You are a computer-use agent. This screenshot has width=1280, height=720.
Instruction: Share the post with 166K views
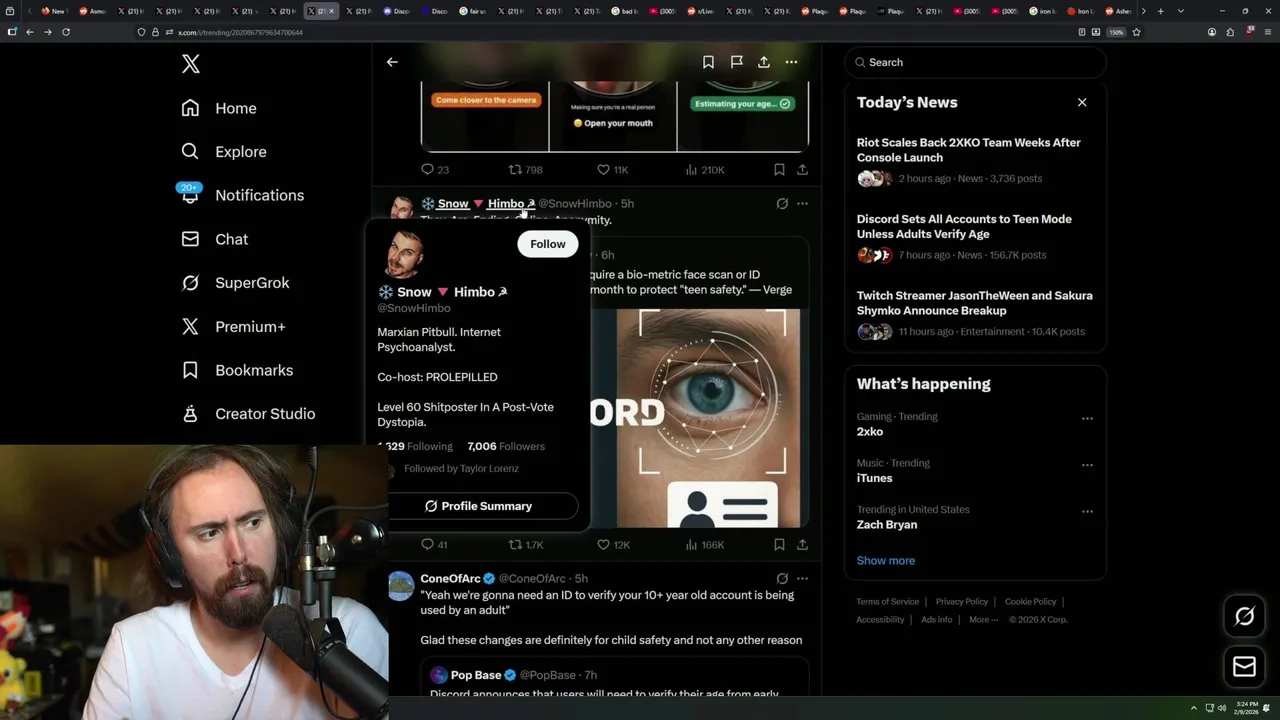pos(802,545)
